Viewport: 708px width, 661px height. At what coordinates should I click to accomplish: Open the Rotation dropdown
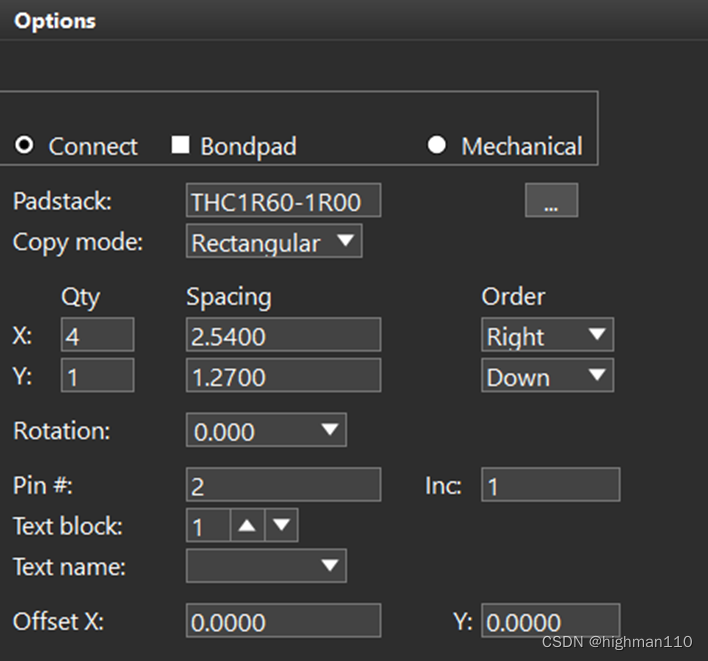click(265, 431)
